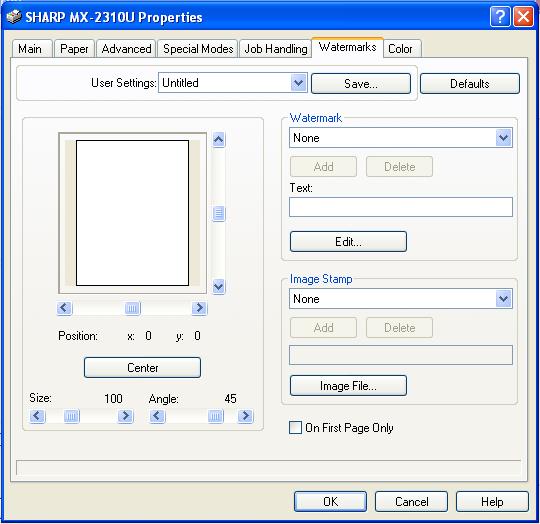Expand the Watermark dropdown list
This screenshot has width=540, height=524.
(x=504, y=138)
